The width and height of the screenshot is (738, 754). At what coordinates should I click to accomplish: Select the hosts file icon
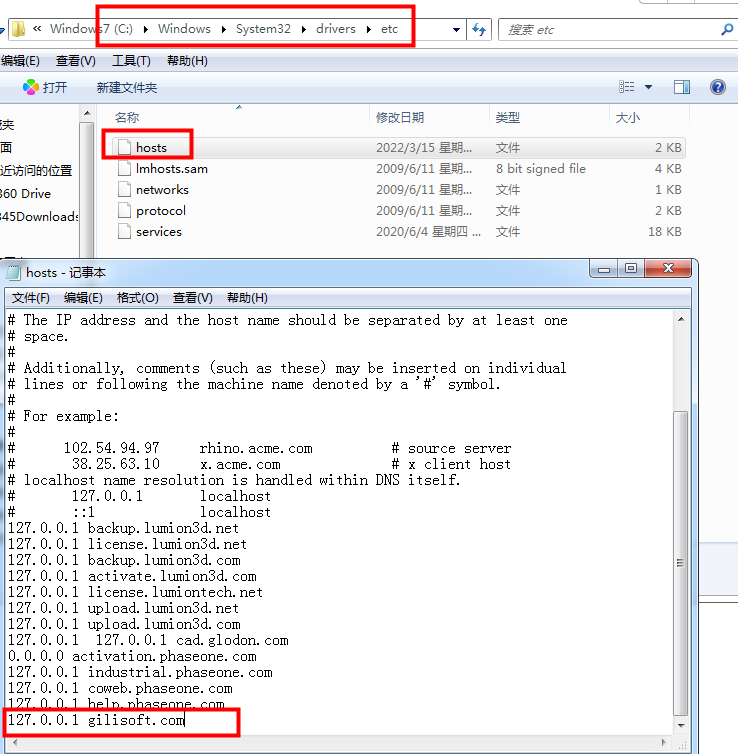pyautogui.click(x=125, y=147)
